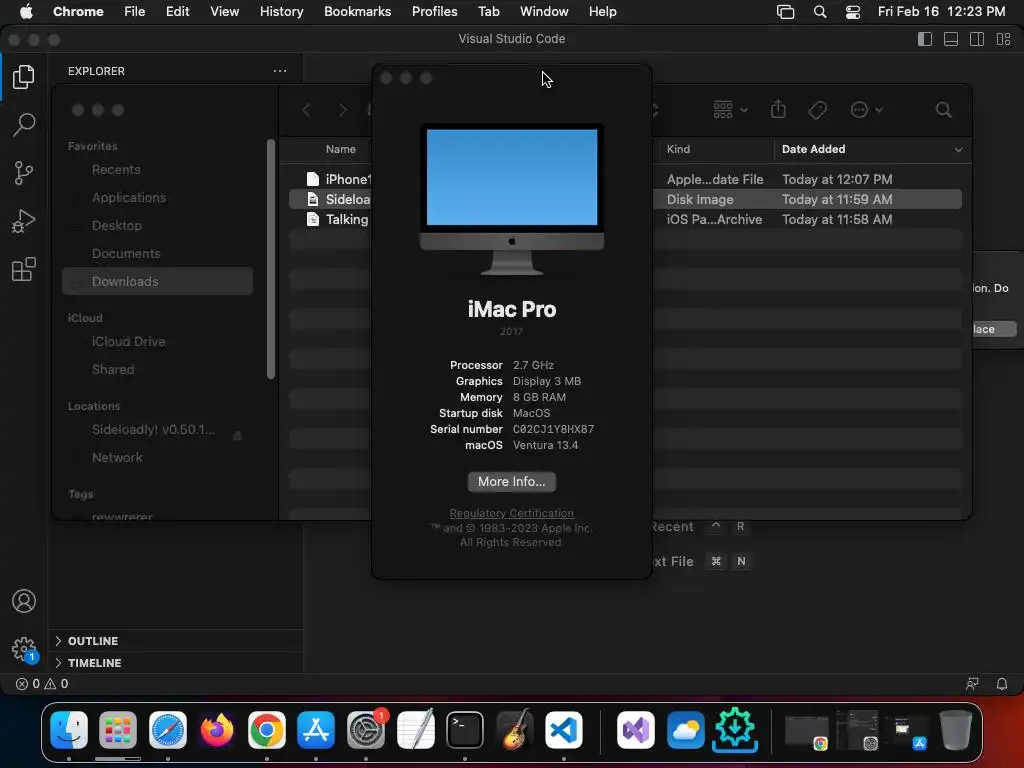This screenshot has width=1024, height=768.
Task: Toggle the VS Code bottom panel
Action: (951, 39)
